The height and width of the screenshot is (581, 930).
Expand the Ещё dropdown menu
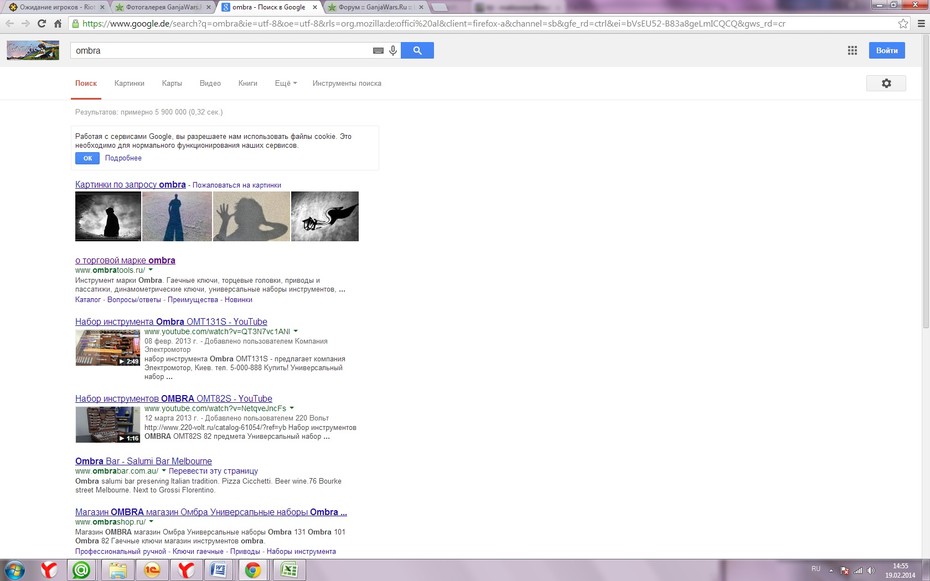pyautogui.click(x=286, y=84)
